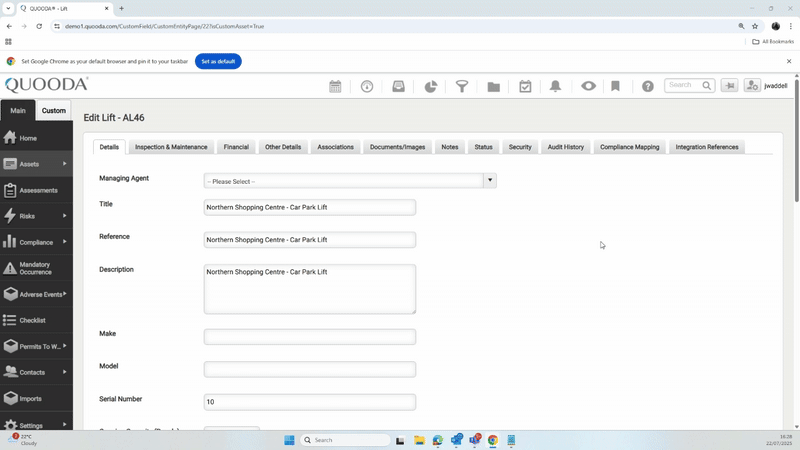Click the pin button beside search
This screenshot has width=800, height=450.
click(730, 85)
